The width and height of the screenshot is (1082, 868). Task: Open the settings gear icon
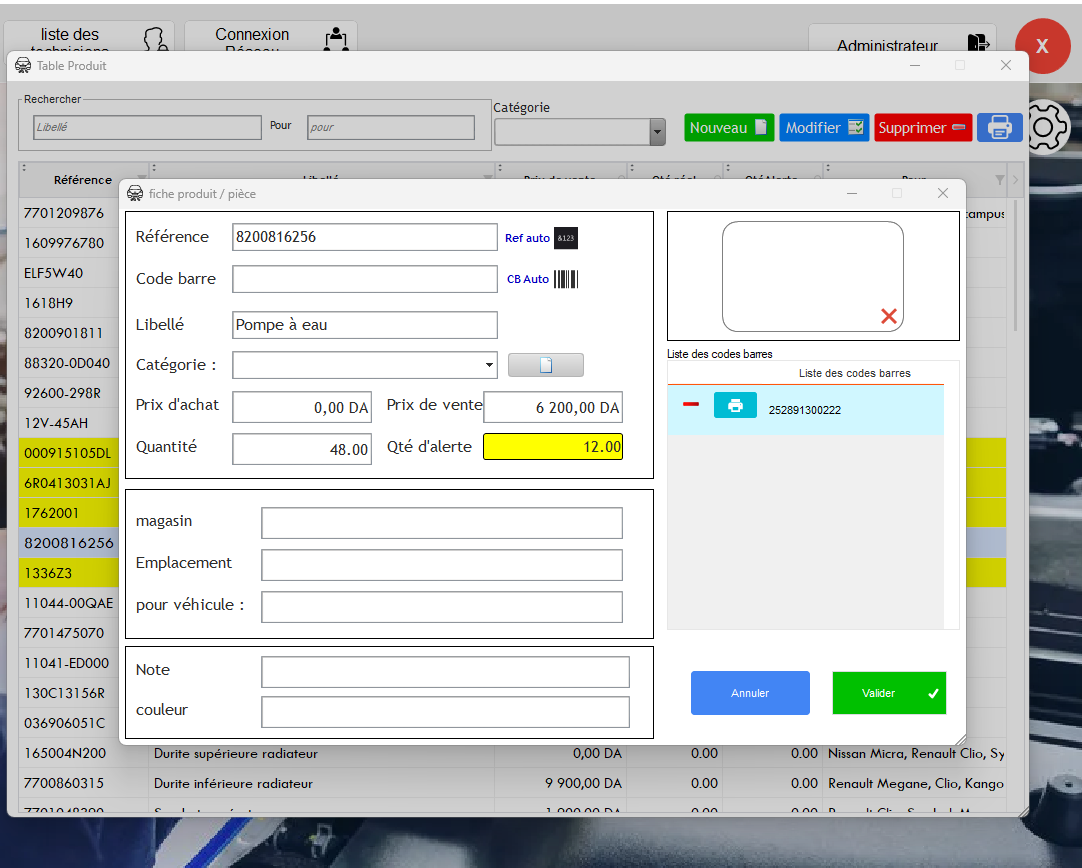pyautogui.click(x=1045, y=128)
